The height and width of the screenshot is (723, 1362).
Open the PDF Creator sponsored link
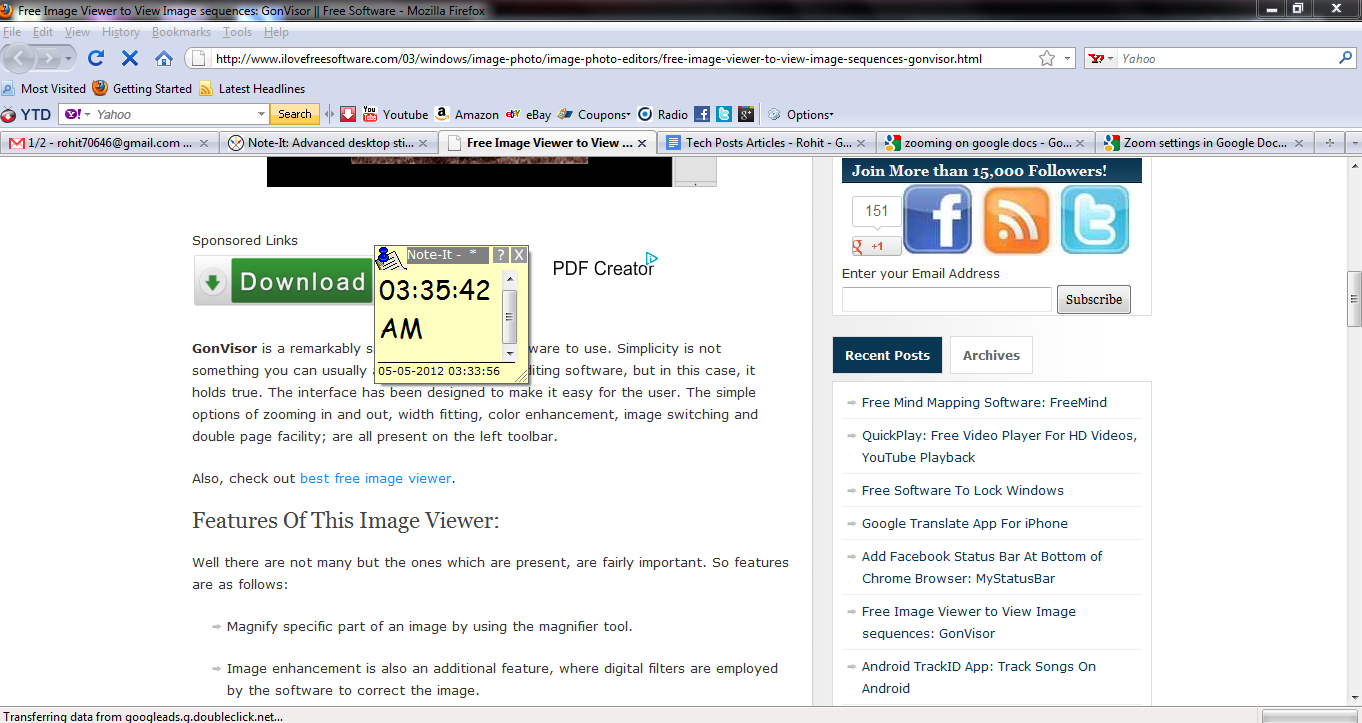[x=603, y=269]
